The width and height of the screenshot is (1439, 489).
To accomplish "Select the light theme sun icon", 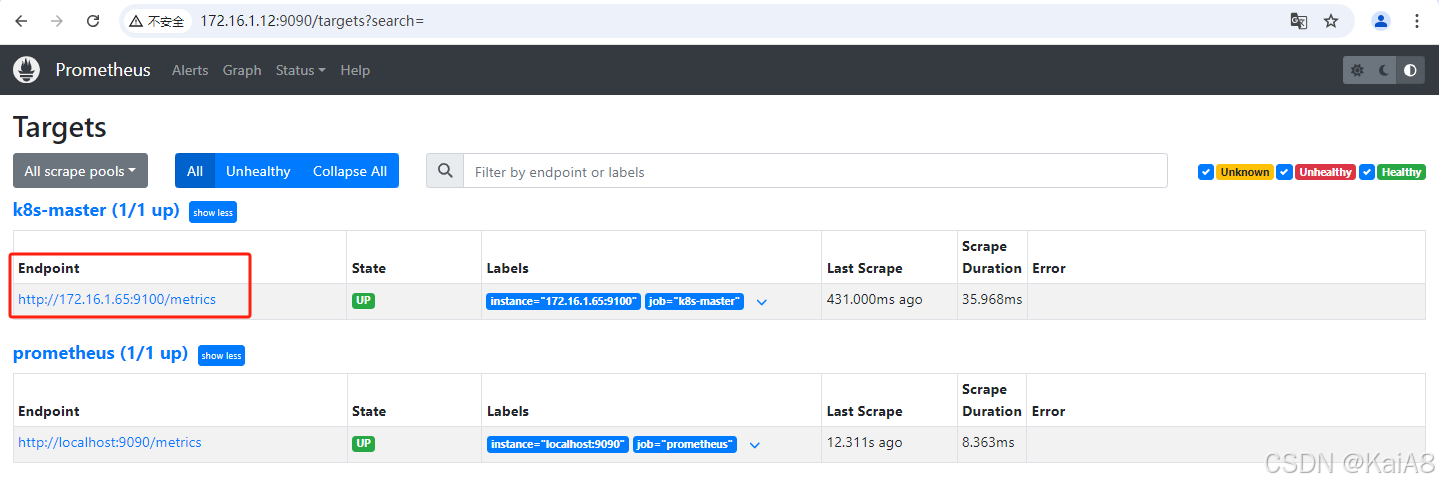I will pyautogui.click(x=1357, y=70).
